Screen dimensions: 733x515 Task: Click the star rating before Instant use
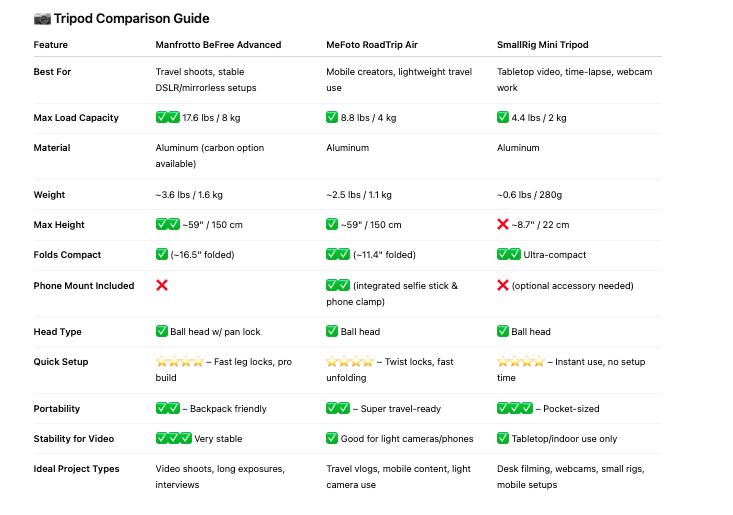coord(521,361)
